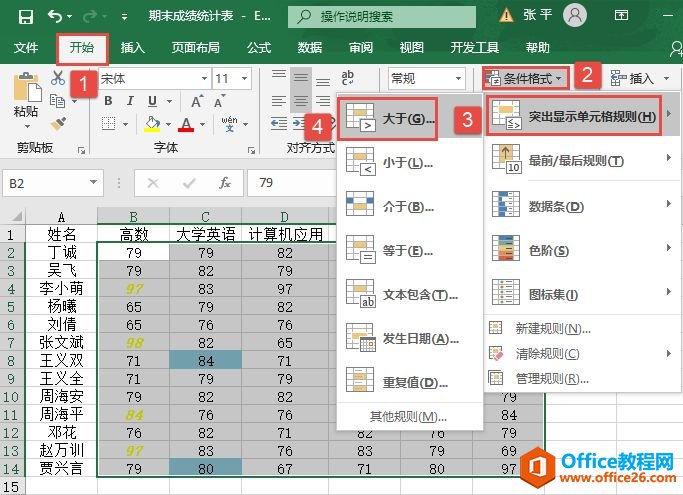Image resolution: width=683 pixels, height=495 pixels.
Task: Open the 文件 tab
Action: [x=26, y=47]
